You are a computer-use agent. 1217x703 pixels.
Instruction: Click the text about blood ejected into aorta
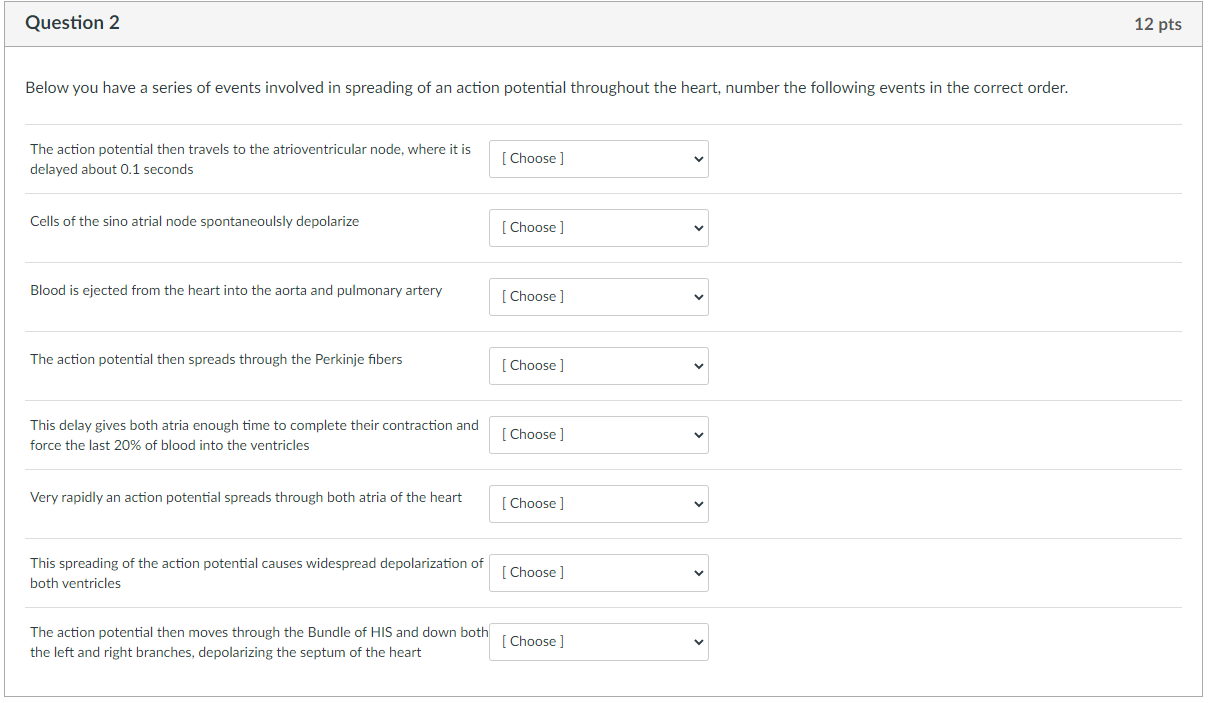[x=236, y=290]
